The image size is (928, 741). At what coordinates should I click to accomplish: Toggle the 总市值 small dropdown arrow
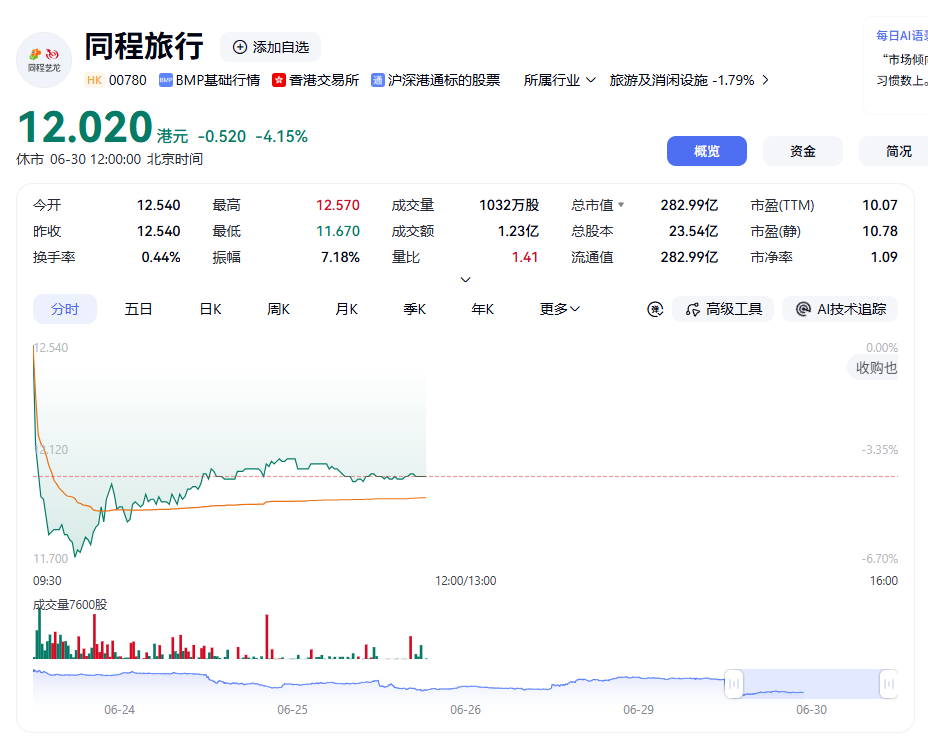coord(621,205)
